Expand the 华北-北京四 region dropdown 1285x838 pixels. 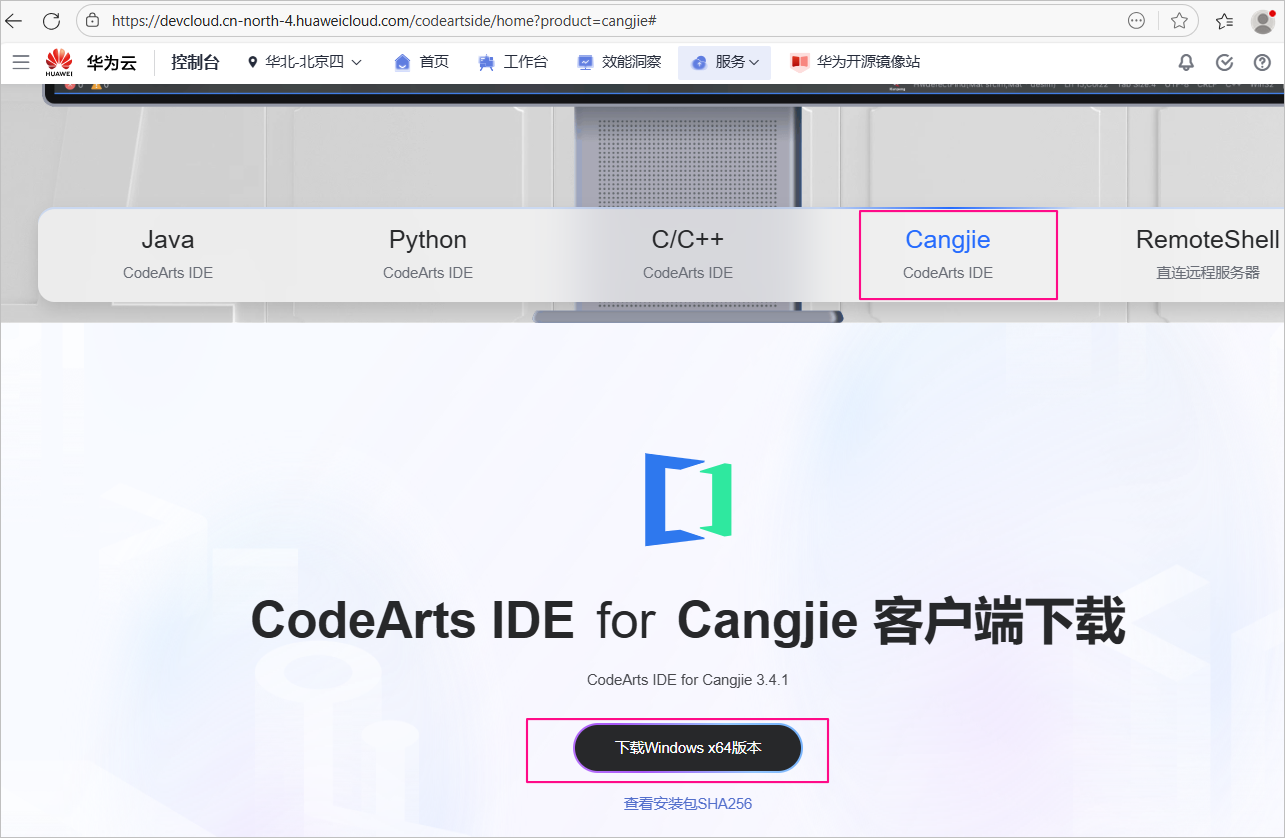(x=304, y=62)
